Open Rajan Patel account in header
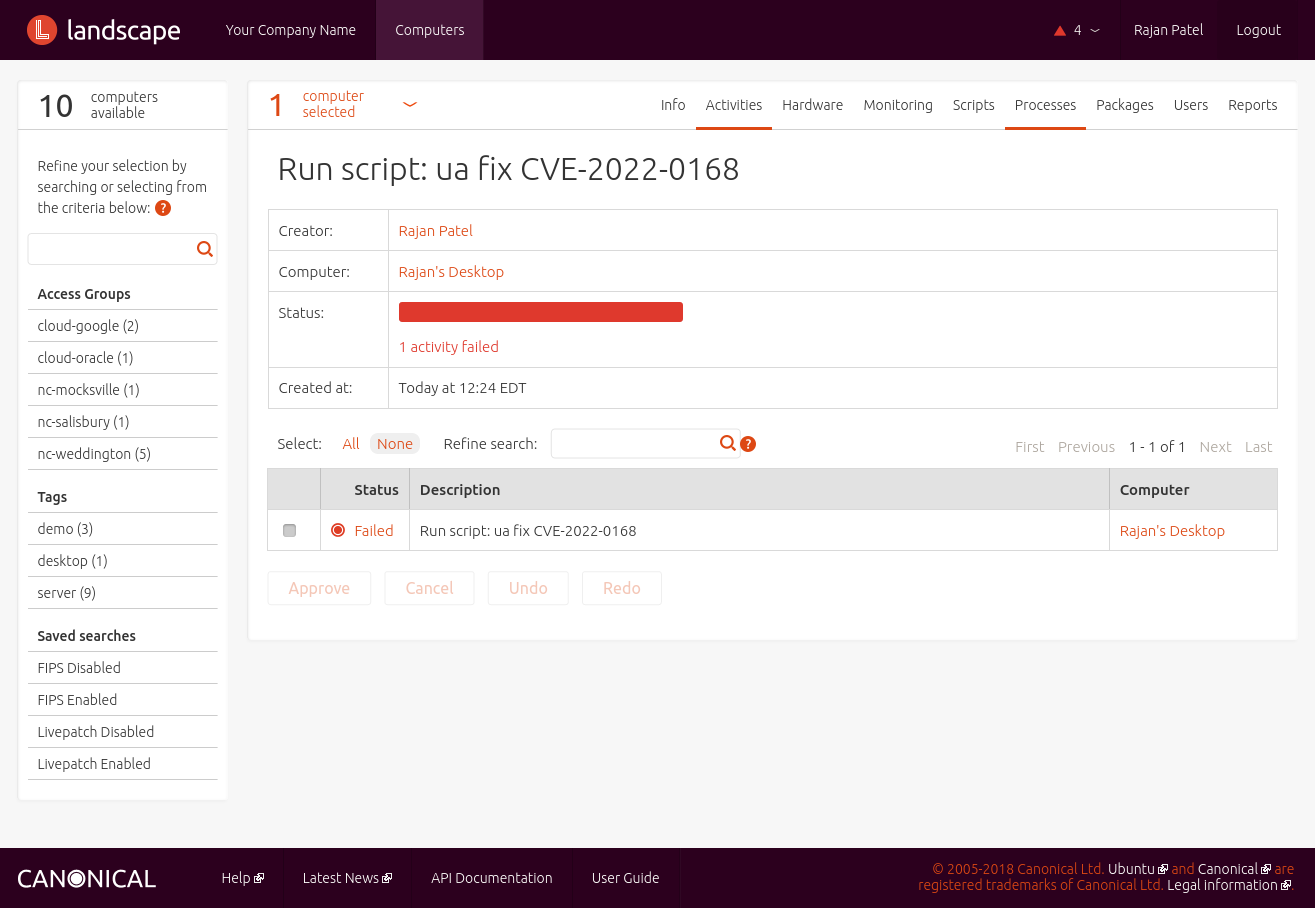1315x908 pixels. [1168, 30]
